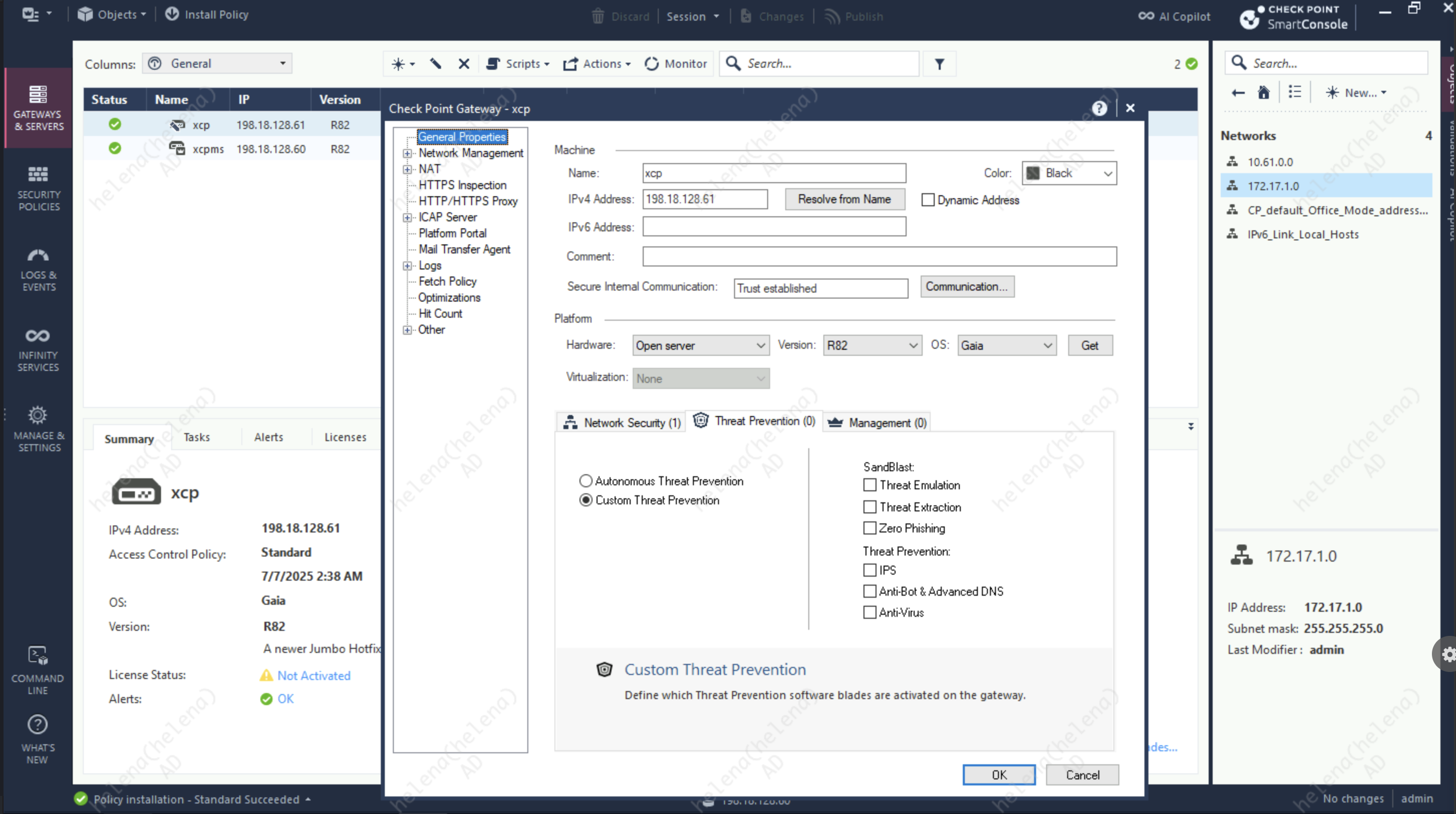The image size is (1456, 814).
Task: Click the home icon in objects panel
Action: pos(1263,93)
